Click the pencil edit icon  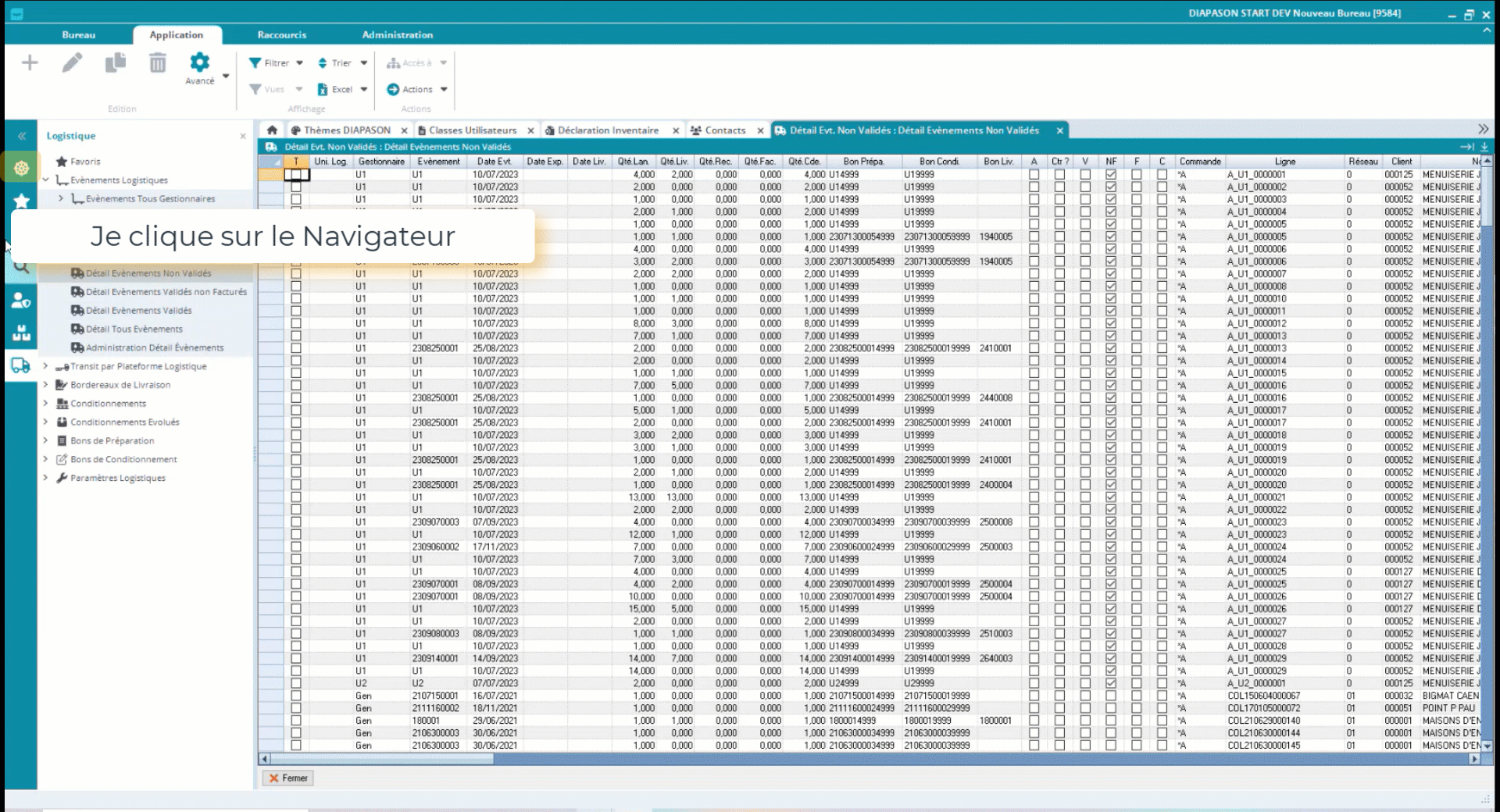pyautogui.click(x=72, y=63)
